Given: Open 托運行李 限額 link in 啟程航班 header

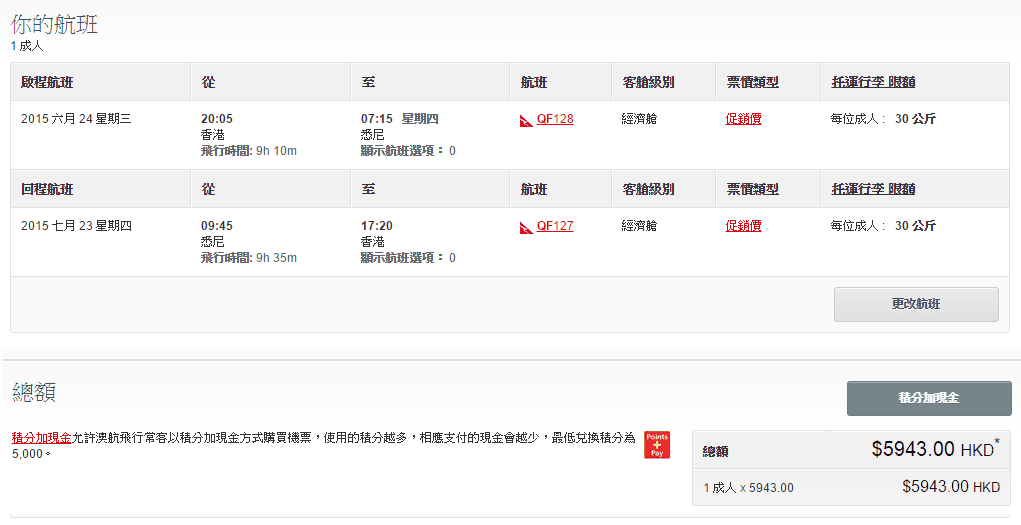Looking at the screenshot, I should click(x=873, y=82).
